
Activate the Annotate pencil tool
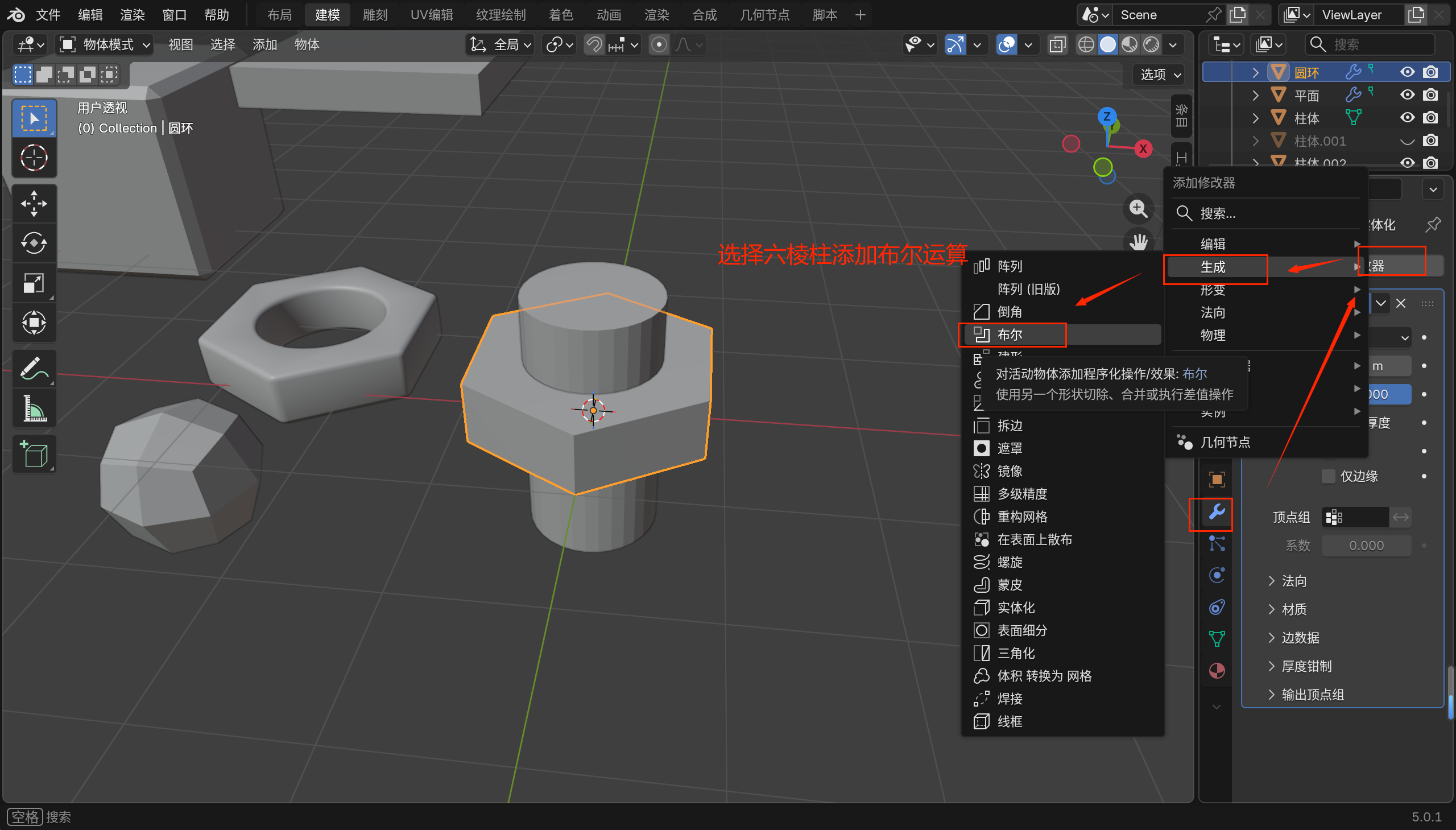(x=34, y=368)
